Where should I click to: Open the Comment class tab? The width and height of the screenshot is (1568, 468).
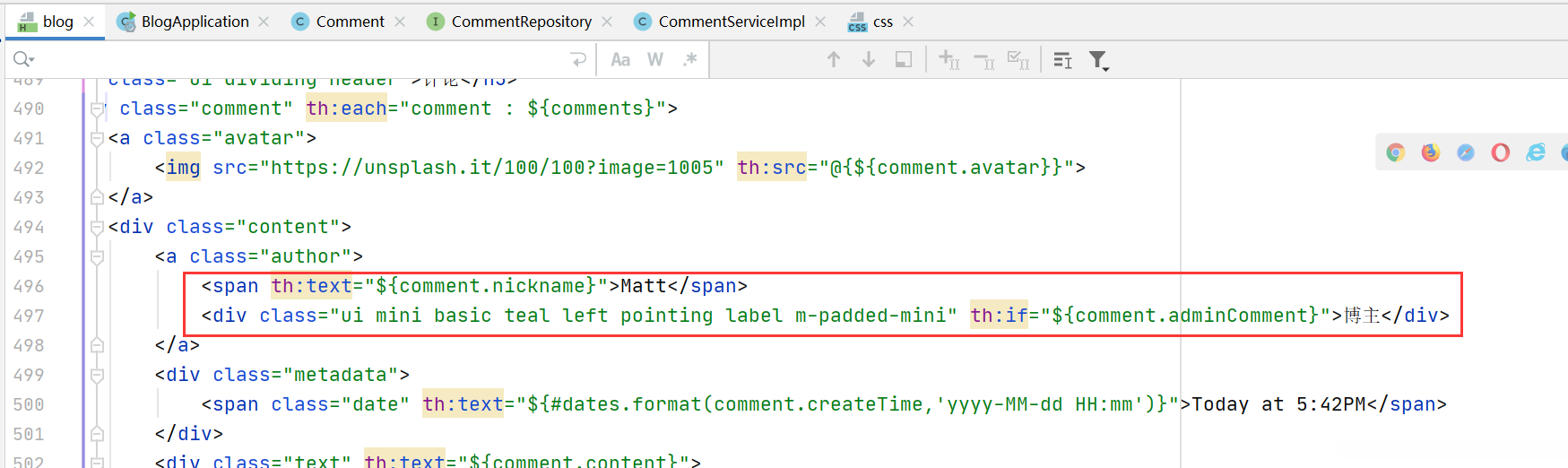(x=350, y=22)
